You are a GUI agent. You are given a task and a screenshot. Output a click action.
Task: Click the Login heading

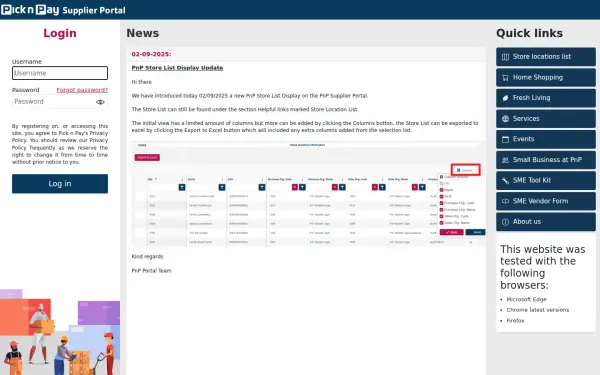(60, 33)
